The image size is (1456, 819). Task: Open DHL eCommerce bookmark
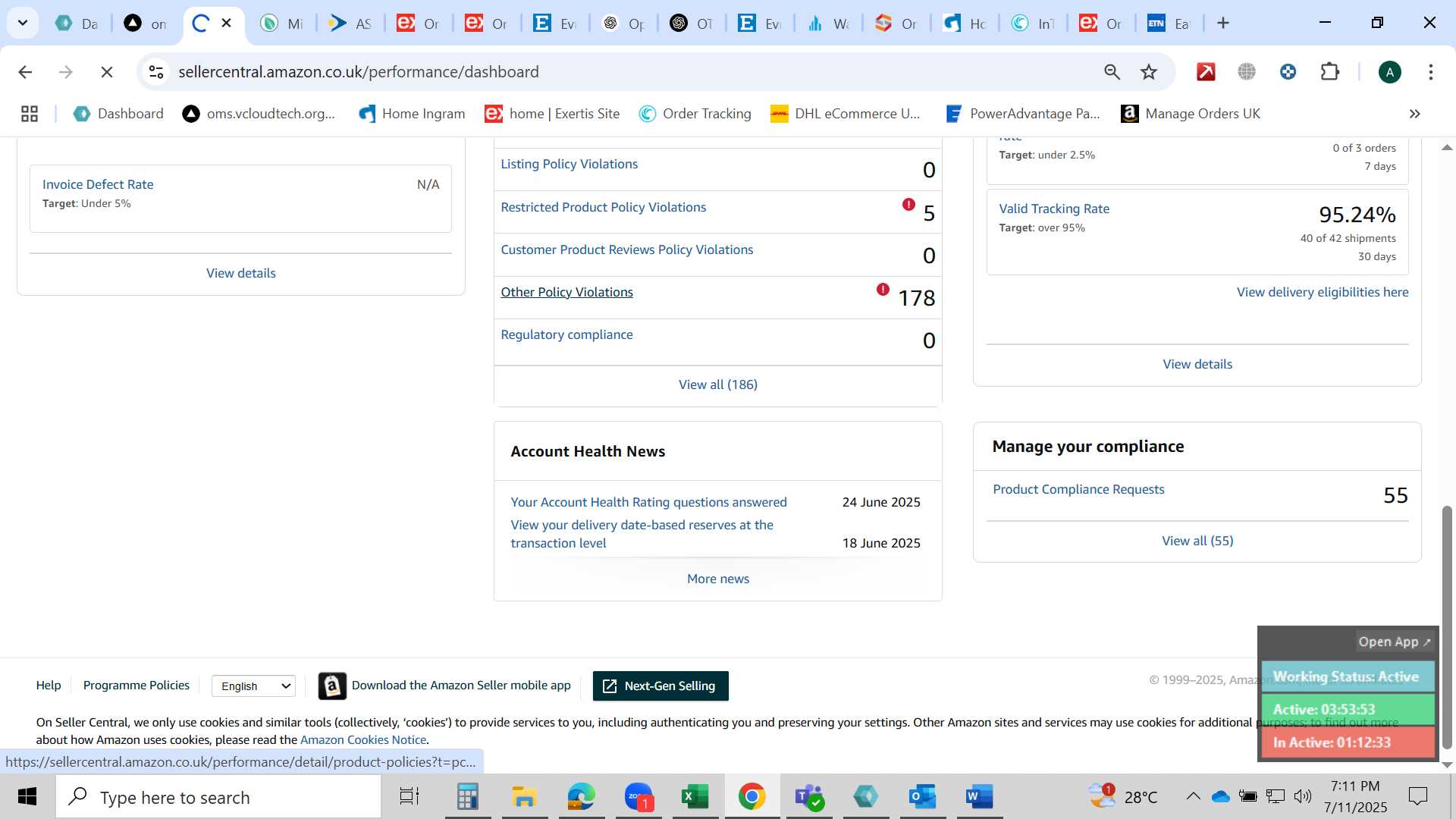(x=846, y=114)
